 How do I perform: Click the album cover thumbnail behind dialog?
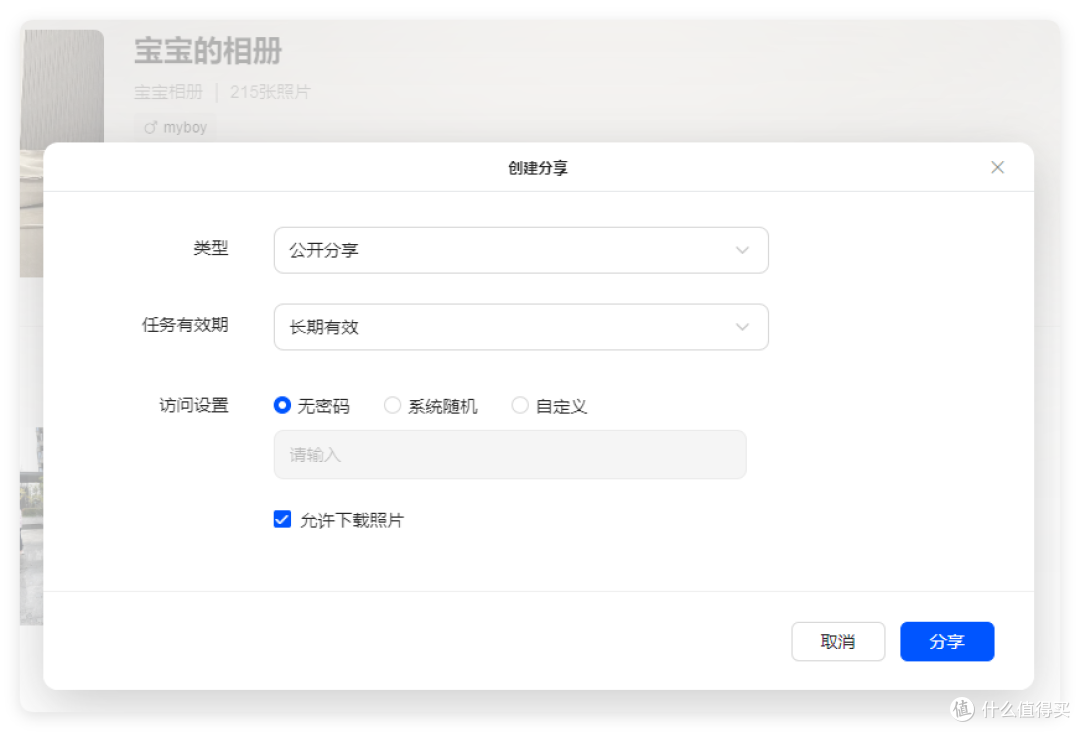pos(63,86)
